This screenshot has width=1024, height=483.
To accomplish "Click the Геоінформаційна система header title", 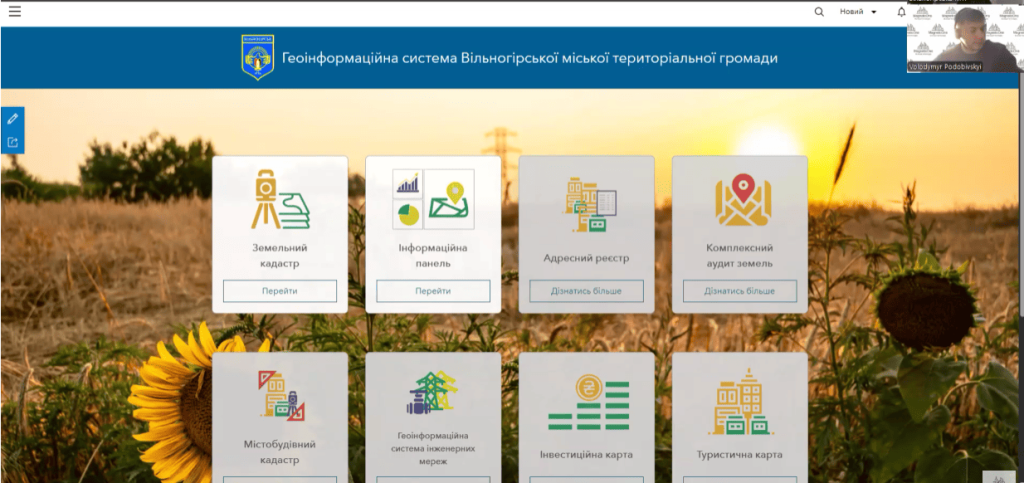I will point(530,58).
